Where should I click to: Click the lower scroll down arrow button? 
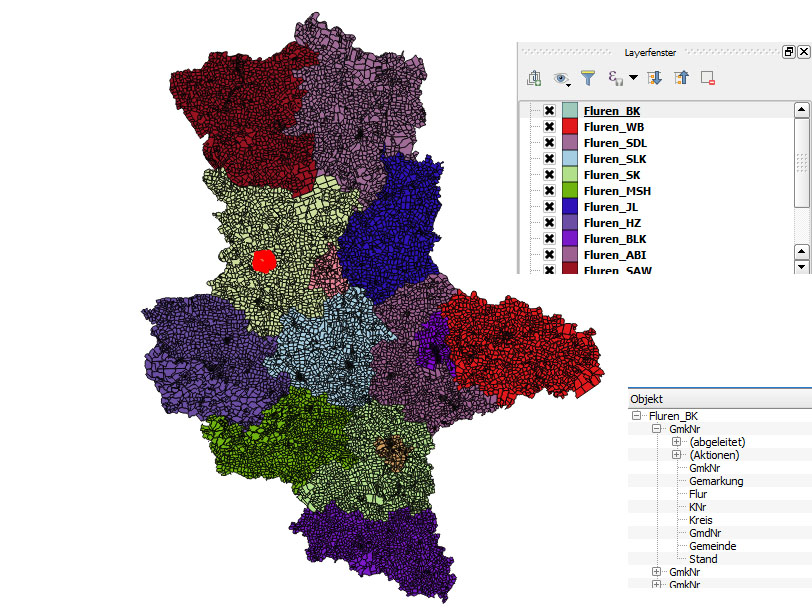801,267
